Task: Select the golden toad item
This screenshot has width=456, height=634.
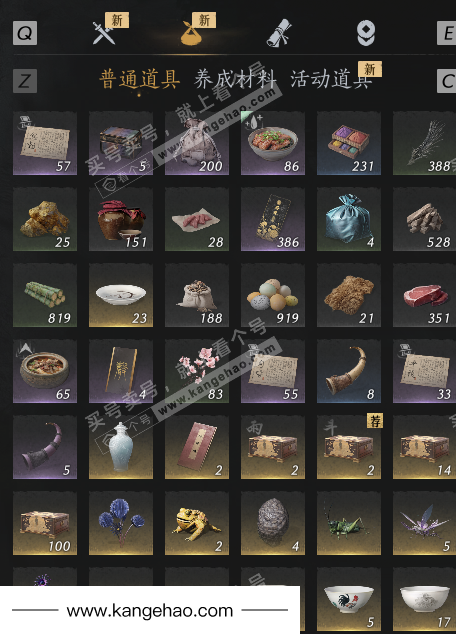Action: tap(197, 523)
